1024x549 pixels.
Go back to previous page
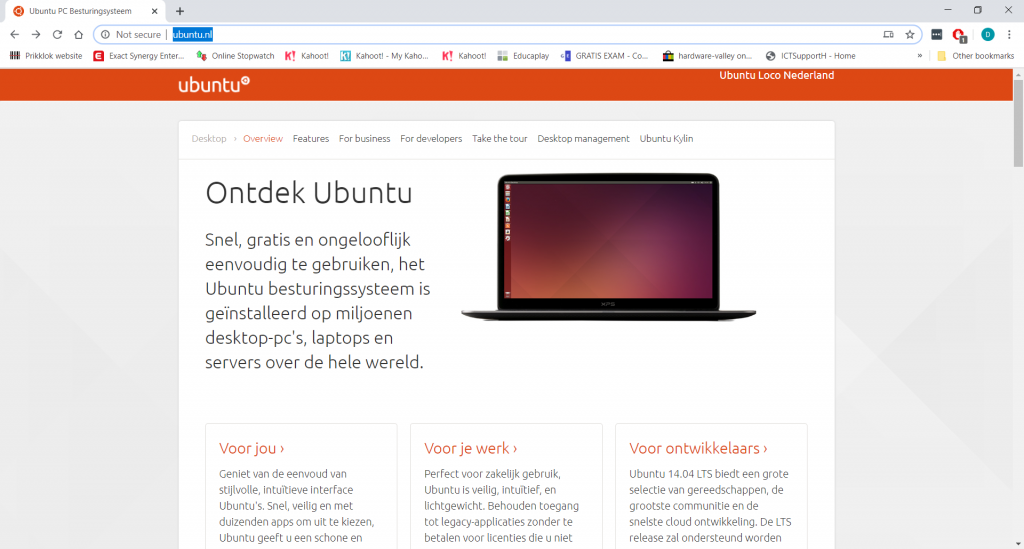[14, 35]
